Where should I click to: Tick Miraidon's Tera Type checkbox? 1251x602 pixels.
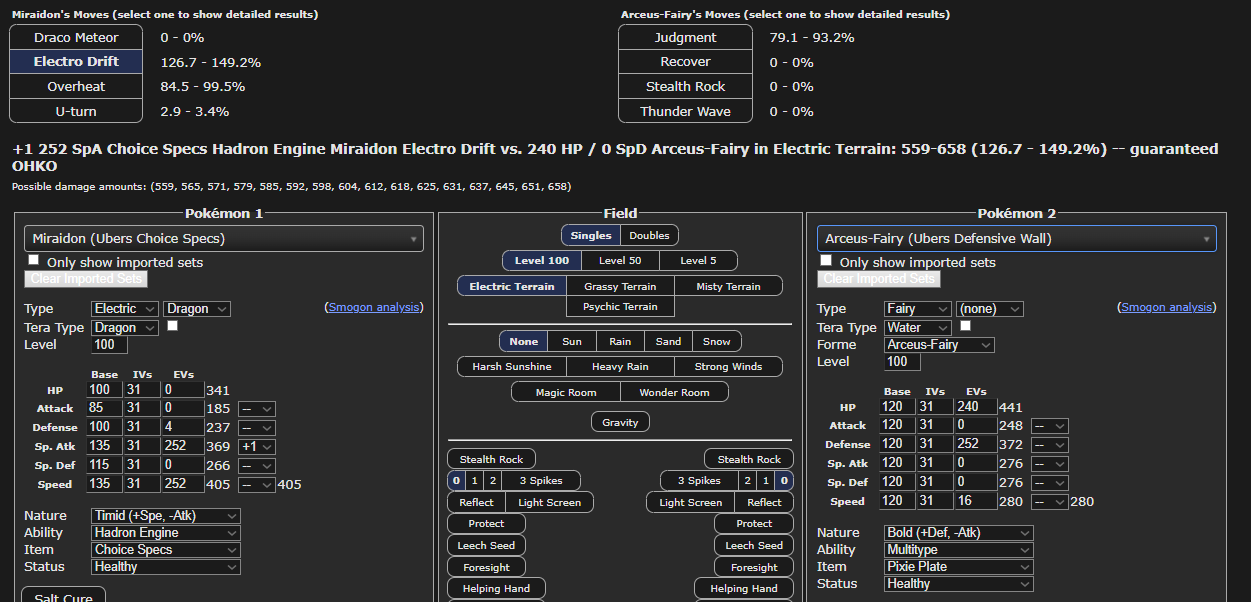pos(172,326)
